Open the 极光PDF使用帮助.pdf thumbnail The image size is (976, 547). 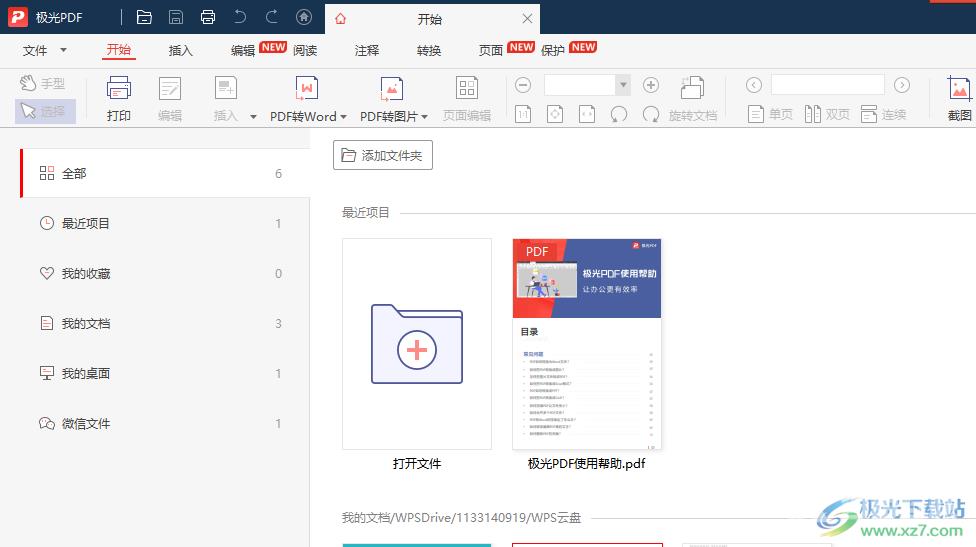pos(587,344)
